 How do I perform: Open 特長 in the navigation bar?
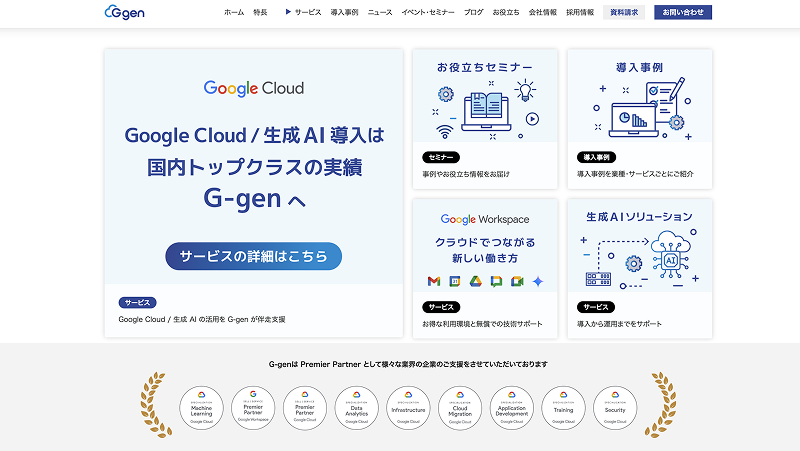click(x=260, y=12)
